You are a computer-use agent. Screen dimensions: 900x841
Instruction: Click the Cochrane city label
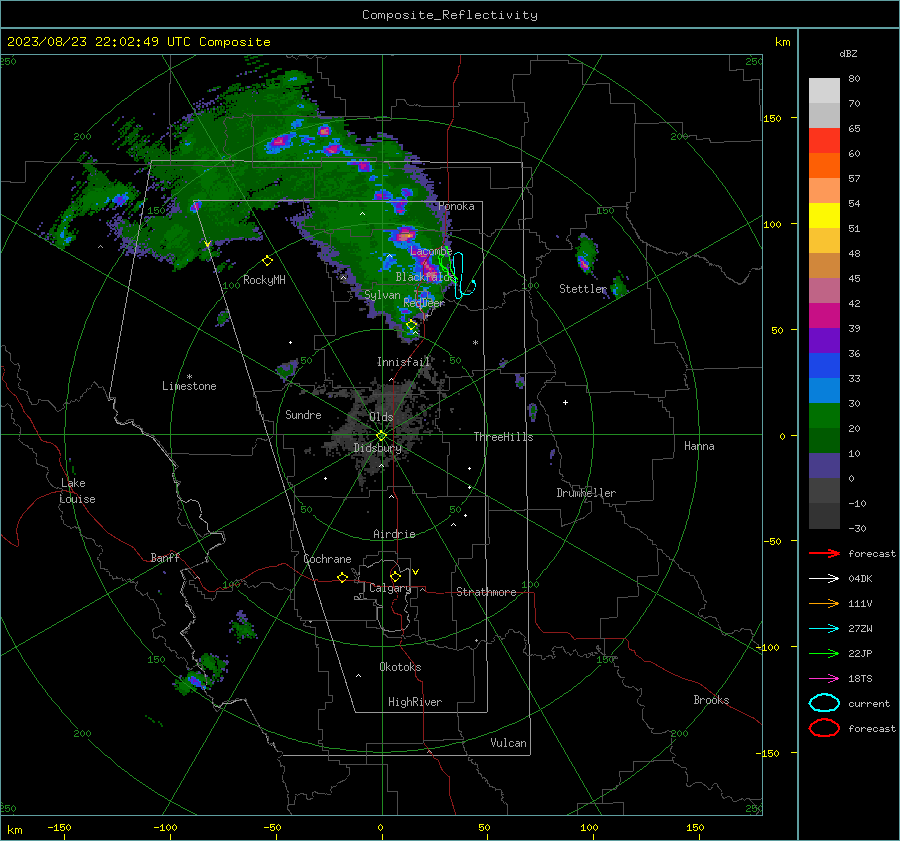(x=327, y=559)
